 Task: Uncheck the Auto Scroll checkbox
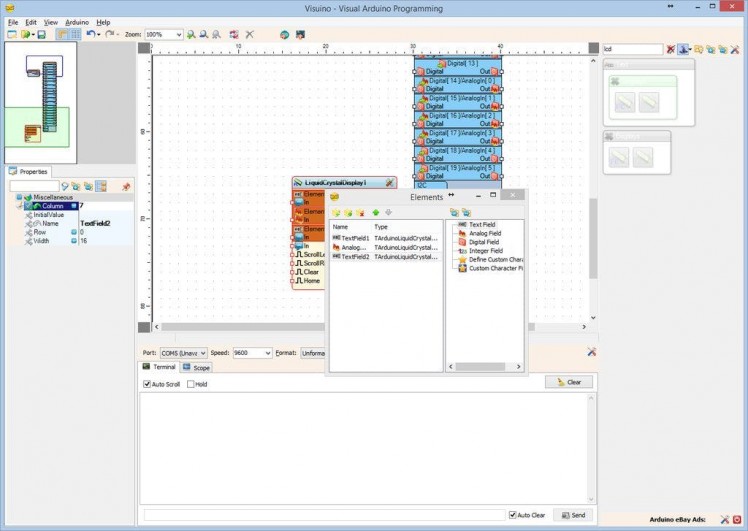click(147, 384)
